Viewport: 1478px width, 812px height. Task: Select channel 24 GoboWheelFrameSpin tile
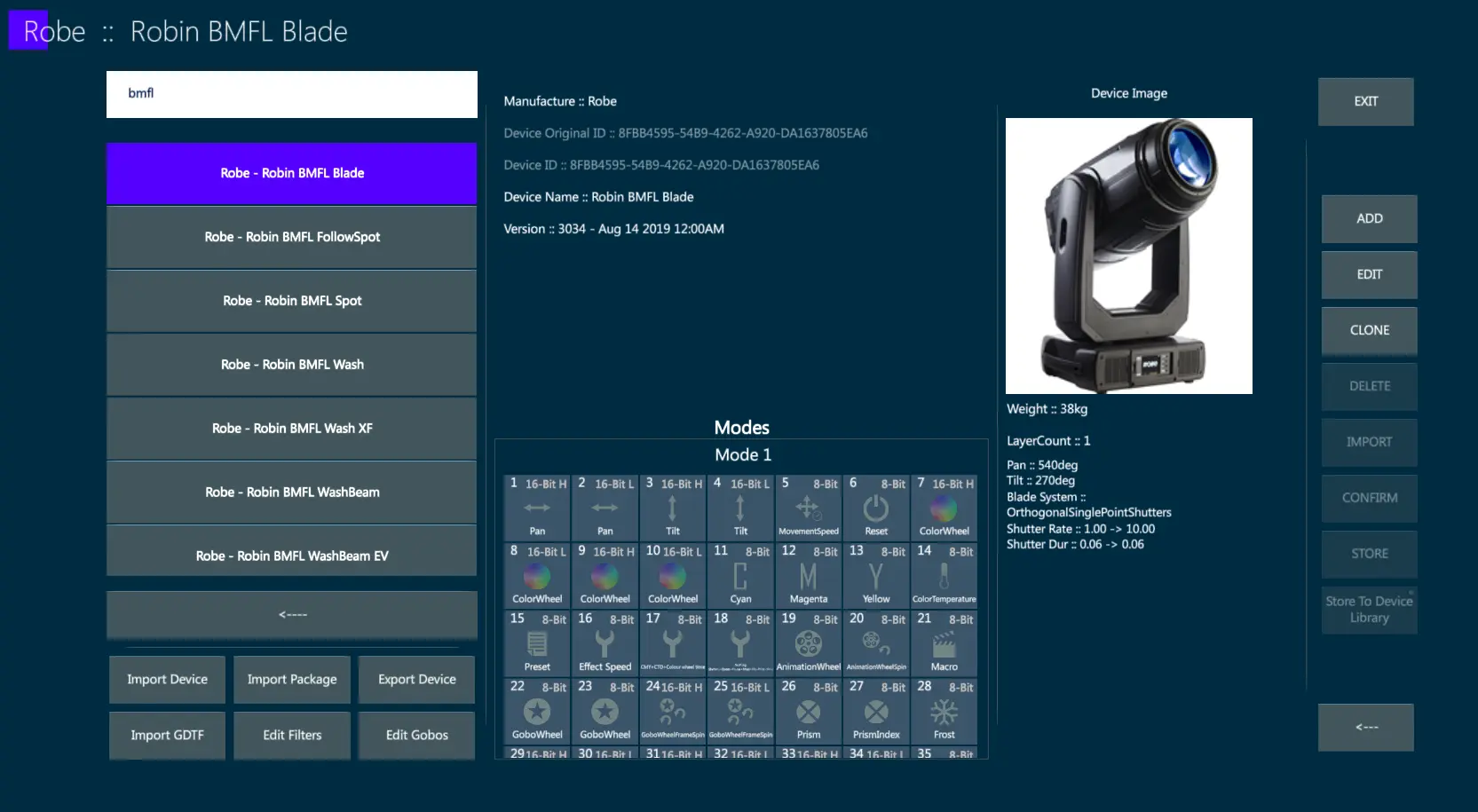[673, 711]
